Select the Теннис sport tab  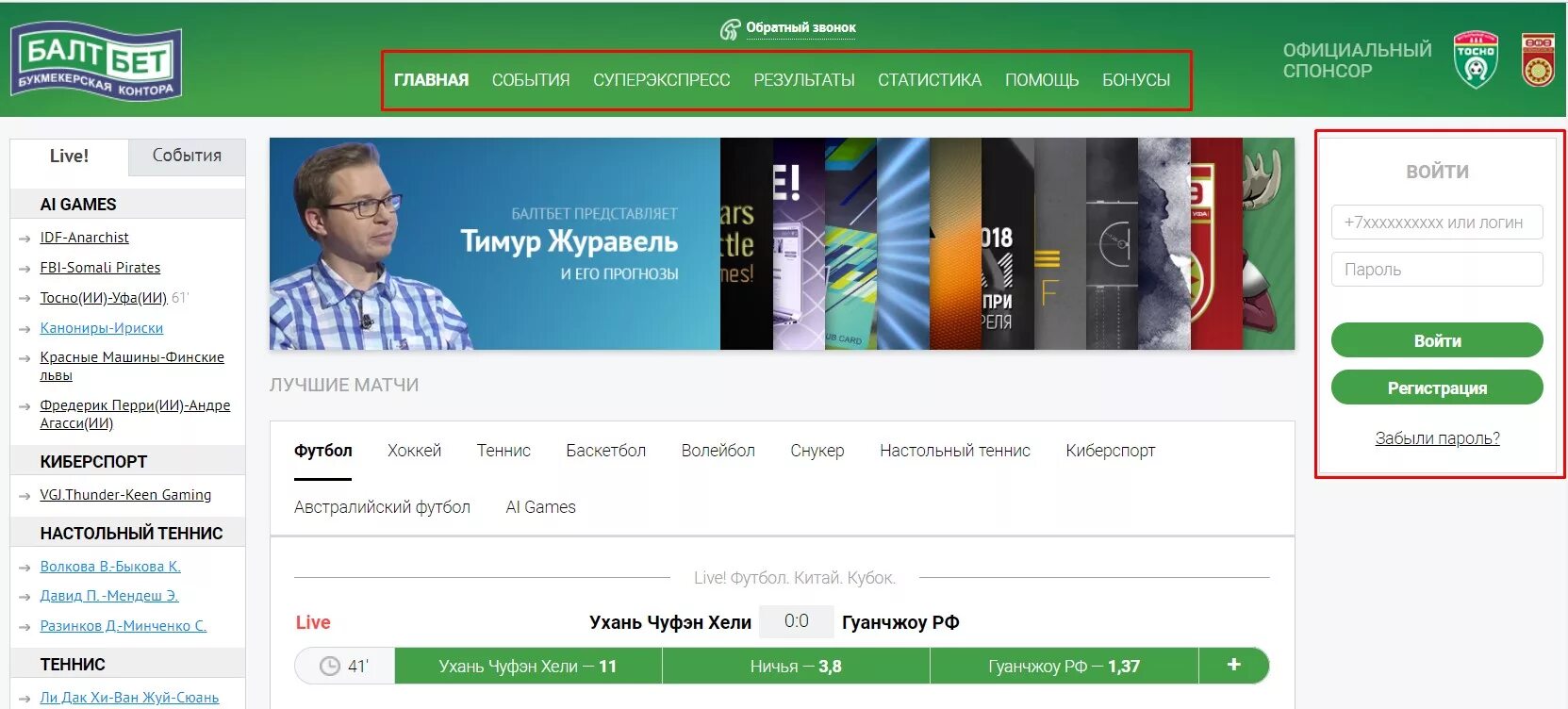click(503, 451)
